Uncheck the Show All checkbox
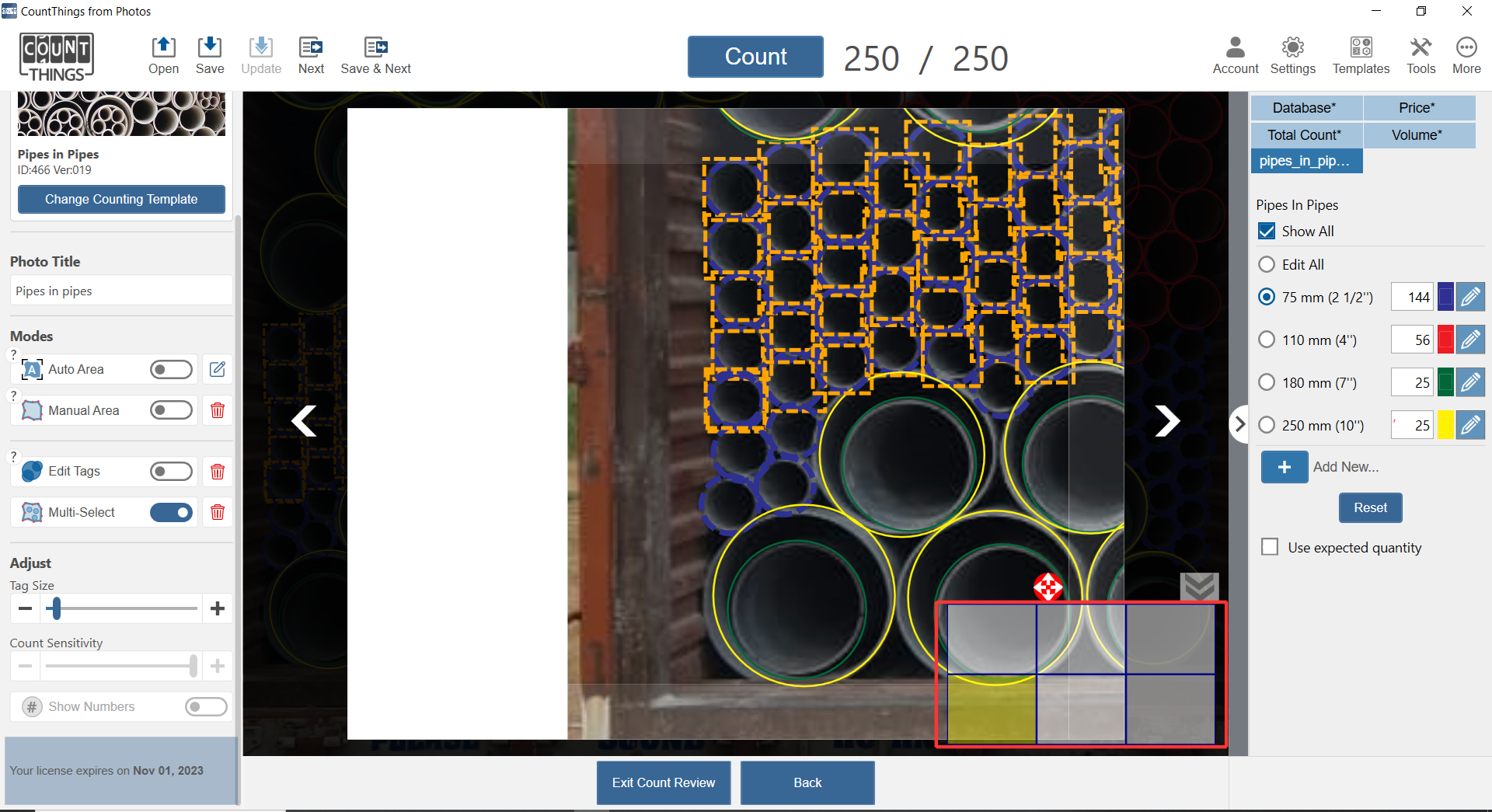 [1267, 232]
